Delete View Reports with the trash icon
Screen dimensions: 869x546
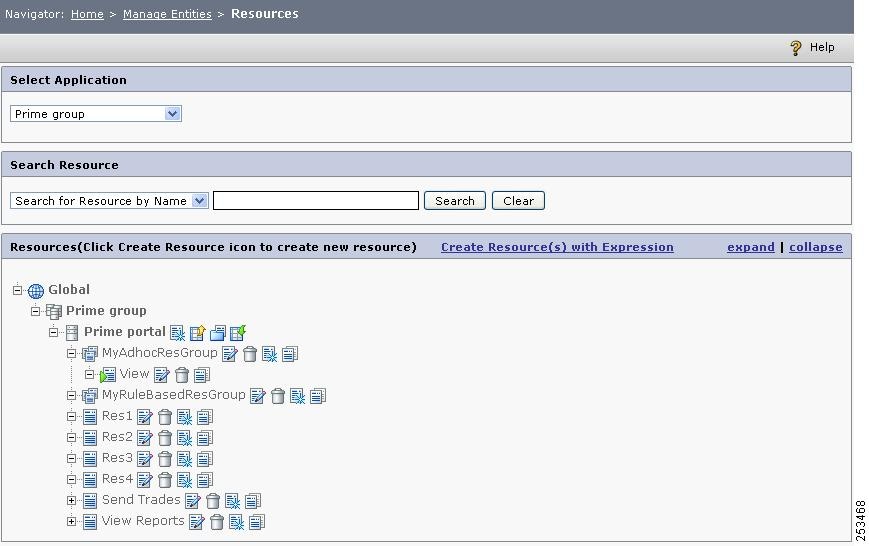tap(217, 522)
